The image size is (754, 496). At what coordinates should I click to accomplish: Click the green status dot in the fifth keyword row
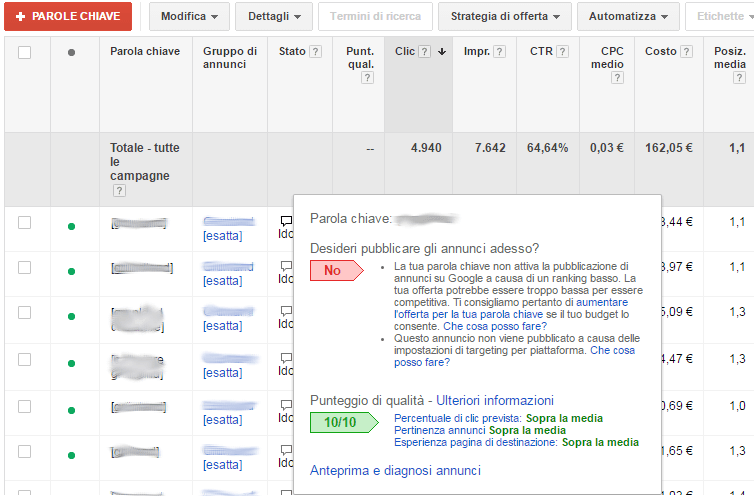coord(71,410)
